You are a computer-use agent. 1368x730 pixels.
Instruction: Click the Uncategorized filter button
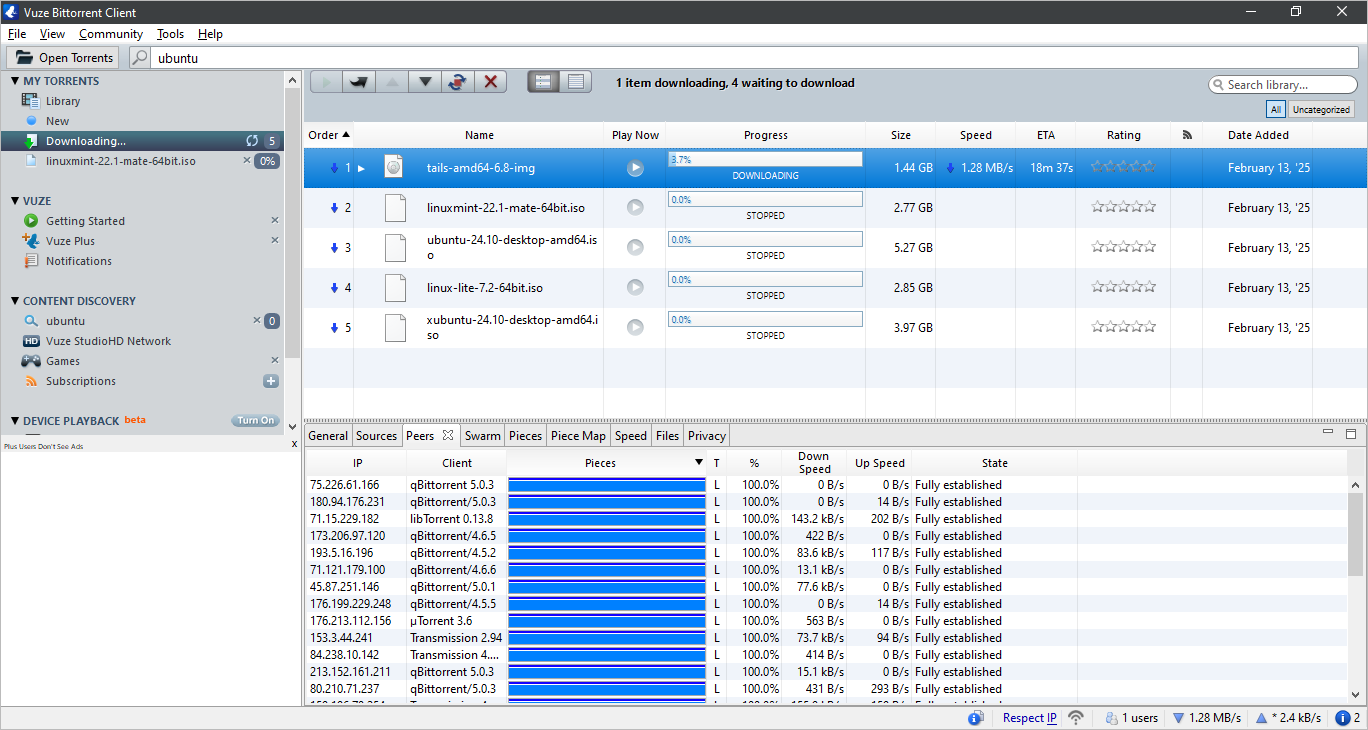pyautogui.click(x=1321, y=110)
